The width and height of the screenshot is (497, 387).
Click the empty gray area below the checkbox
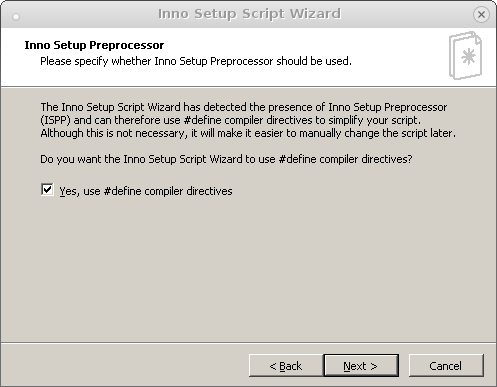pos(248,267)
